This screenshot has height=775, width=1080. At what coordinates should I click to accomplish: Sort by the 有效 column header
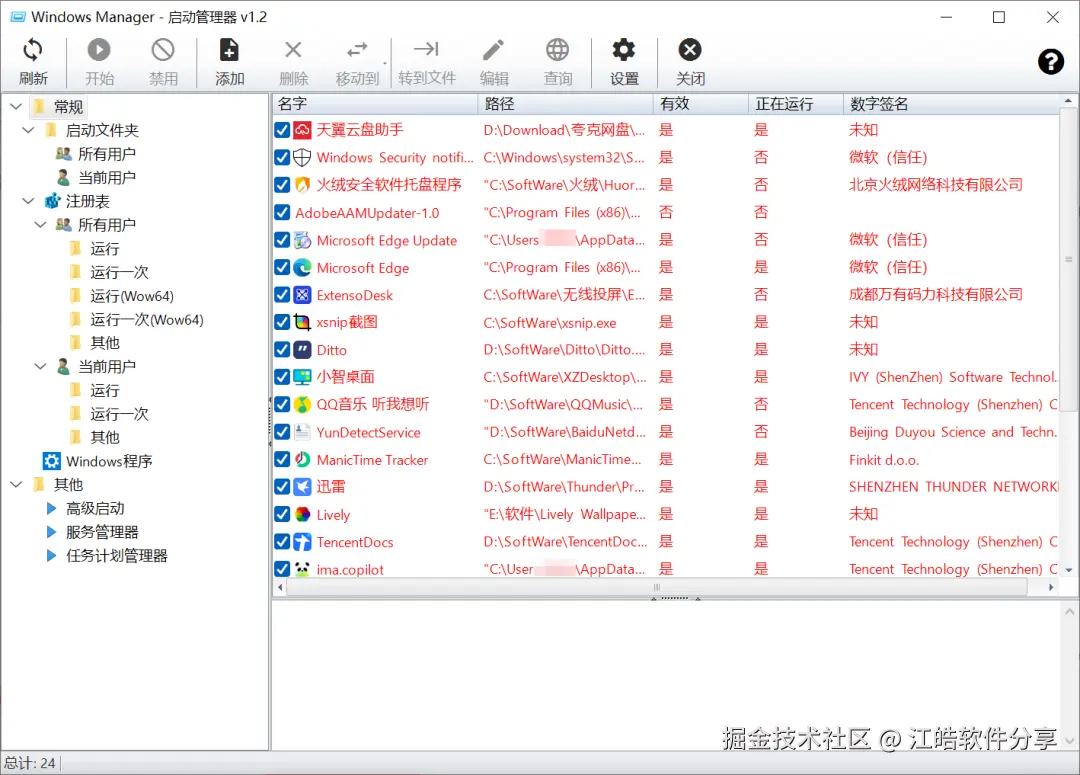[x=700, y=104]
